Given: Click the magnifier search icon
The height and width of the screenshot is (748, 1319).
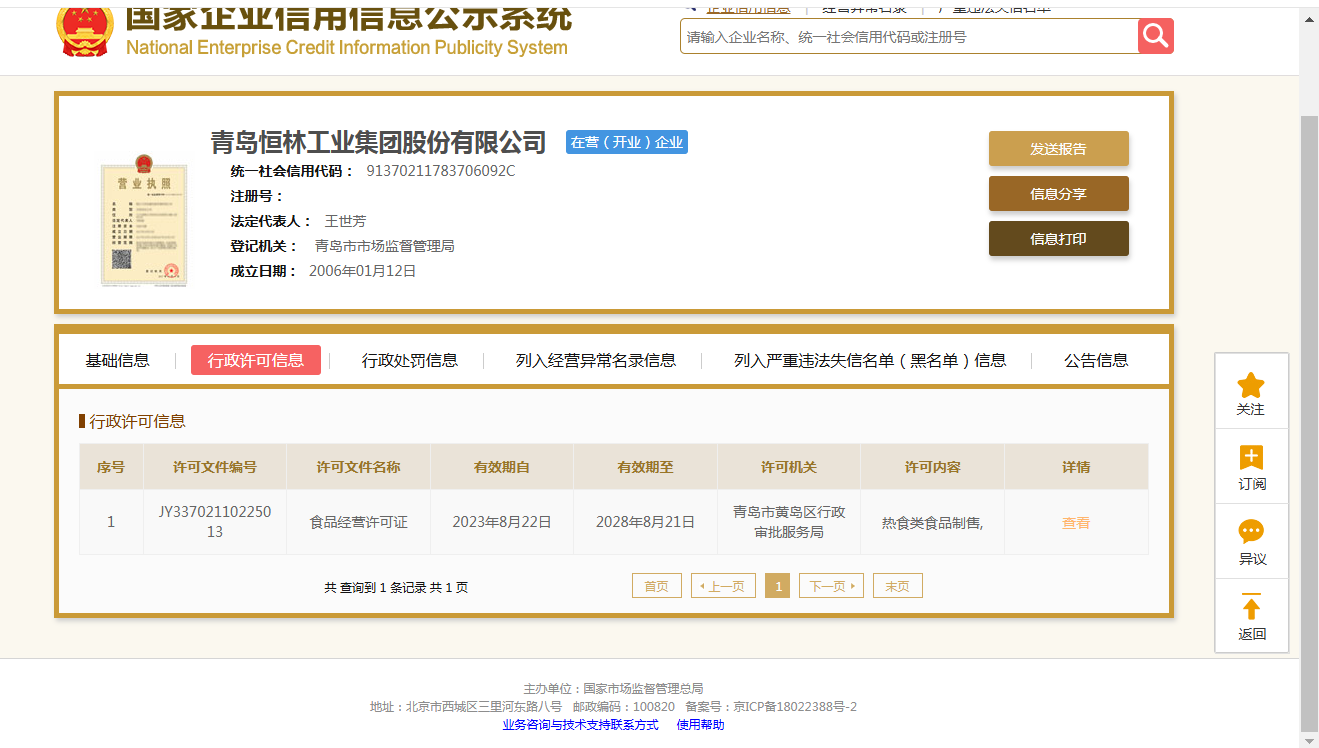Looking at the screenshot, I should [1155, 37].
